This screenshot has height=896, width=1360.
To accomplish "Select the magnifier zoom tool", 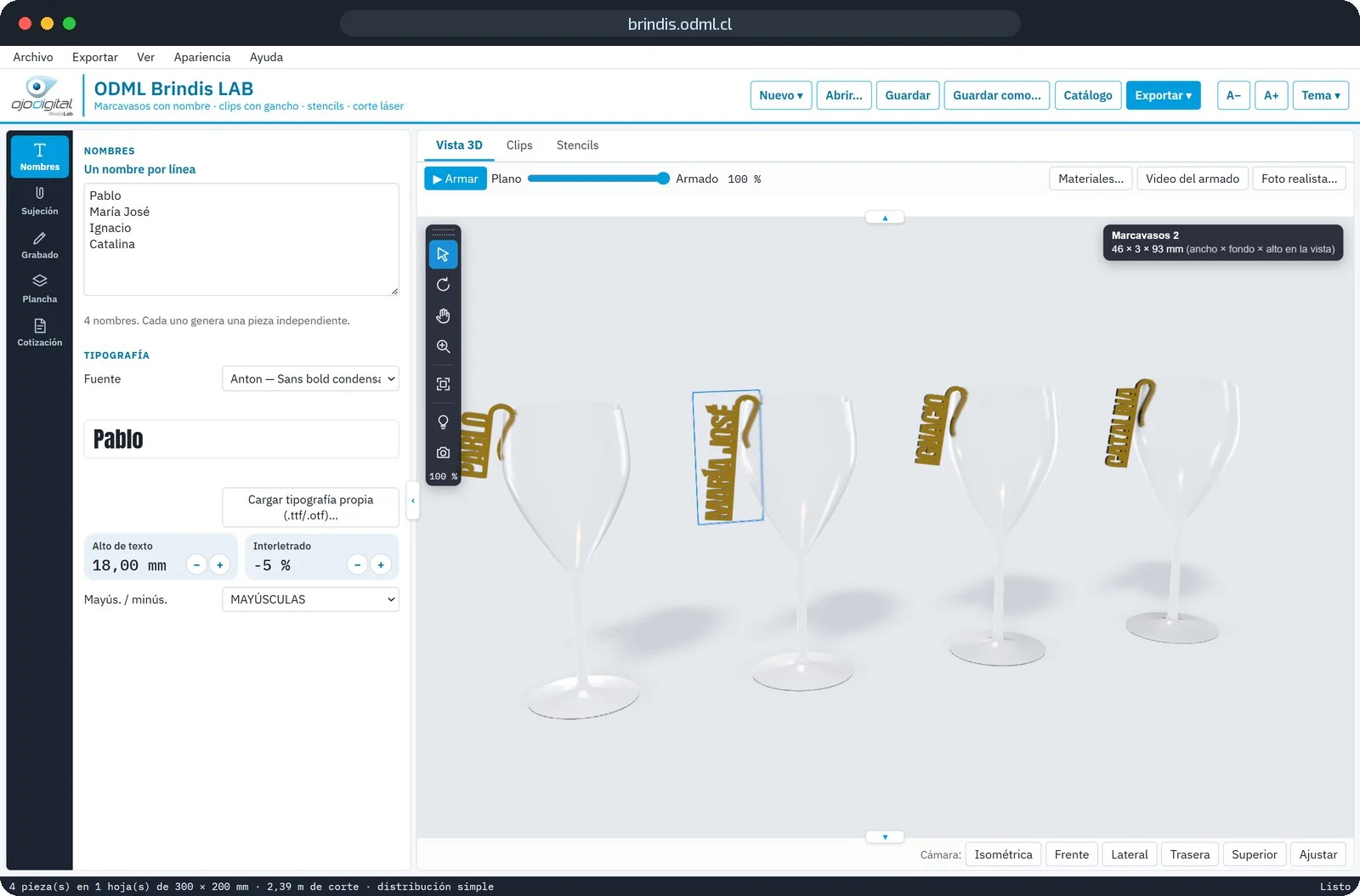I will tap(443, 347).
